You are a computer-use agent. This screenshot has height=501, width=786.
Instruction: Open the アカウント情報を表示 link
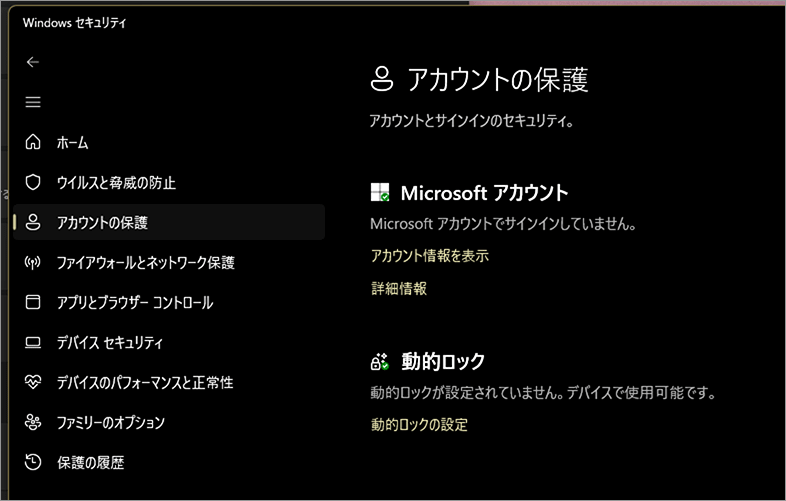(x=429, y=256)
